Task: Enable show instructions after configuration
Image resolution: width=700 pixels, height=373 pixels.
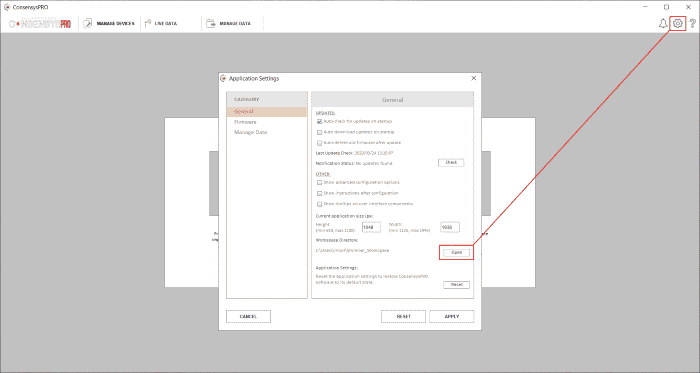Action: tap(319, 193)
